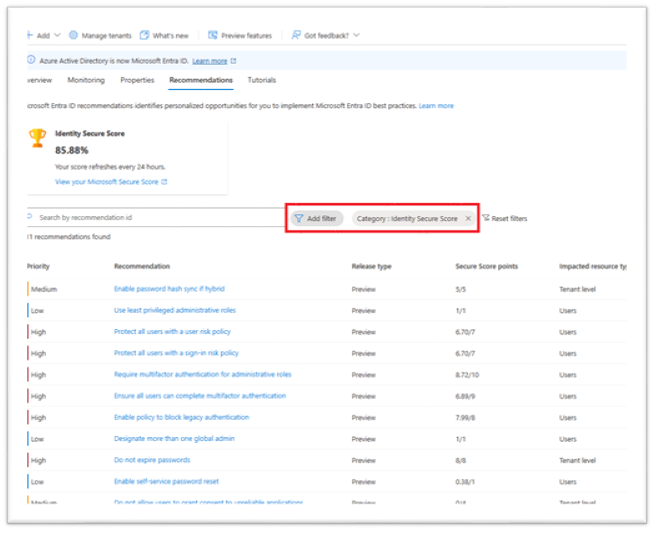Open Preview features

tap(247, 36)
